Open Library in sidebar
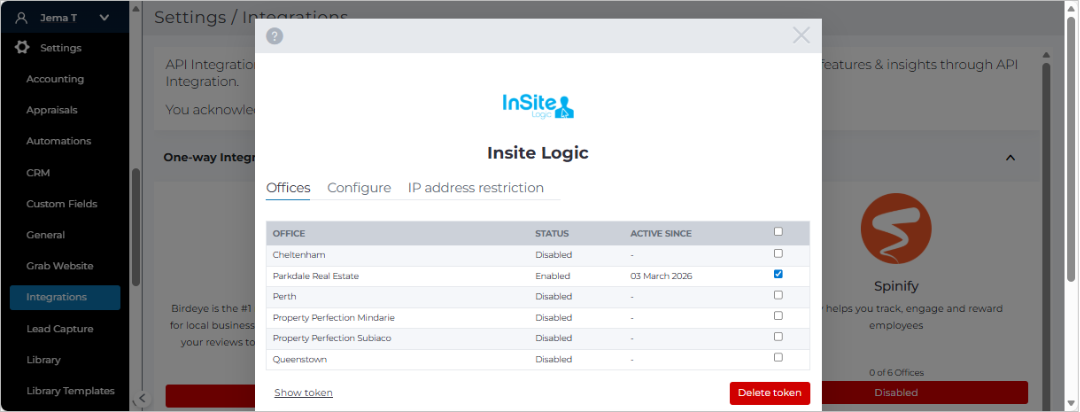The width and height of the screenshot is (1080, 412). click(43, 360)
